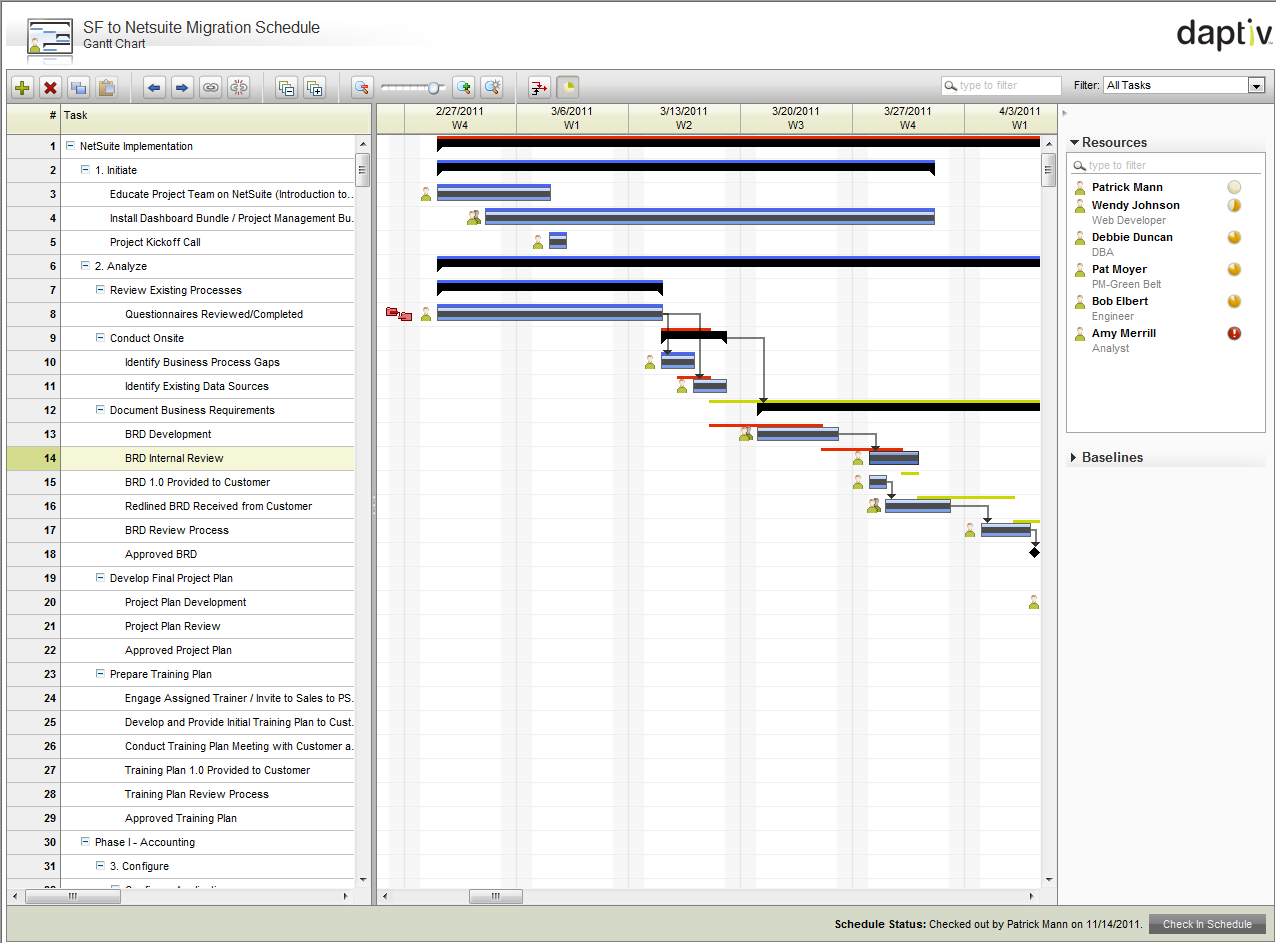Screen dimensions: 1276x943
Task: Collapse Document Business Requirements group
Action: (x=100, y=410)
